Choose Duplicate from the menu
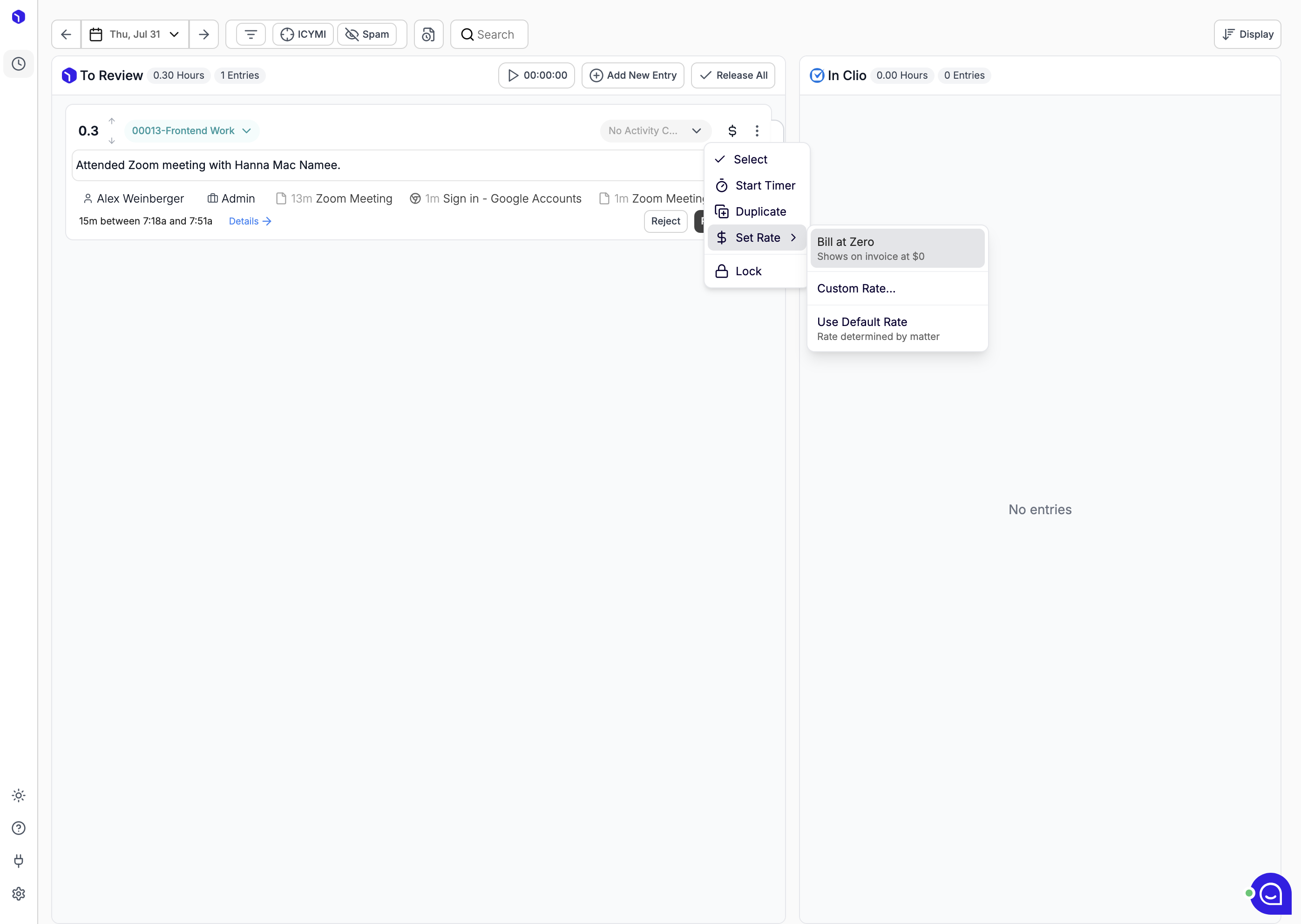This screenshot has width=1301, height=924. coord(756,211)
